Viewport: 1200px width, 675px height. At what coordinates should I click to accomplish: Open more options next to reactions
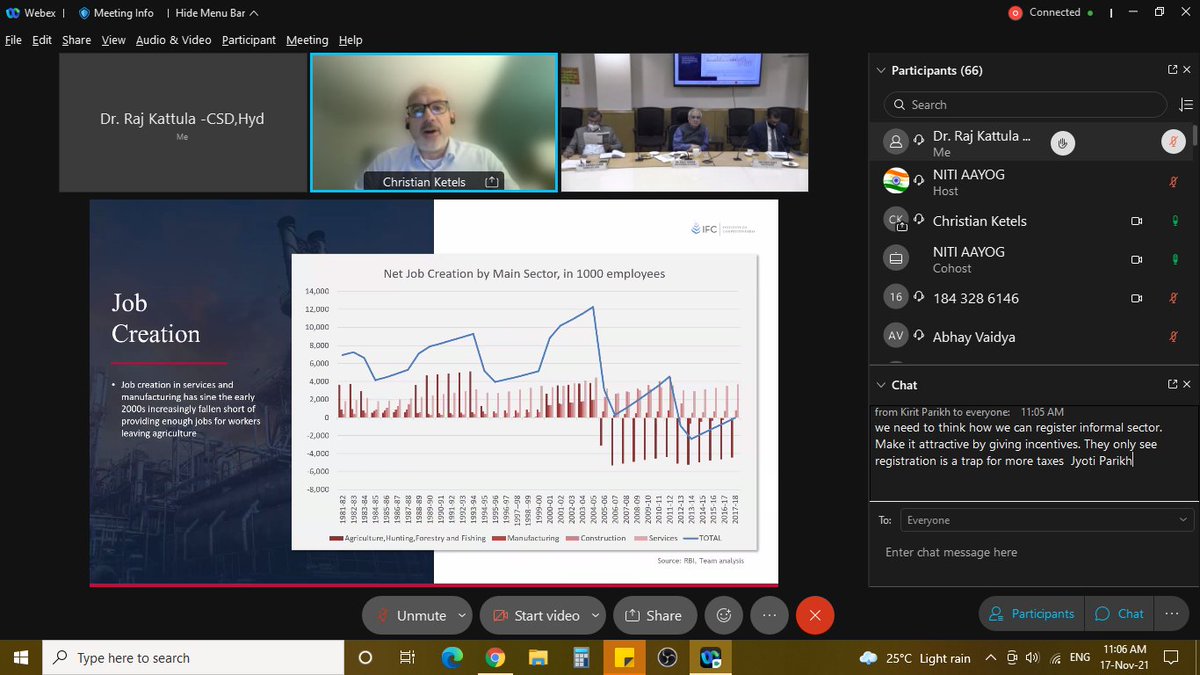tap(769, 615)
